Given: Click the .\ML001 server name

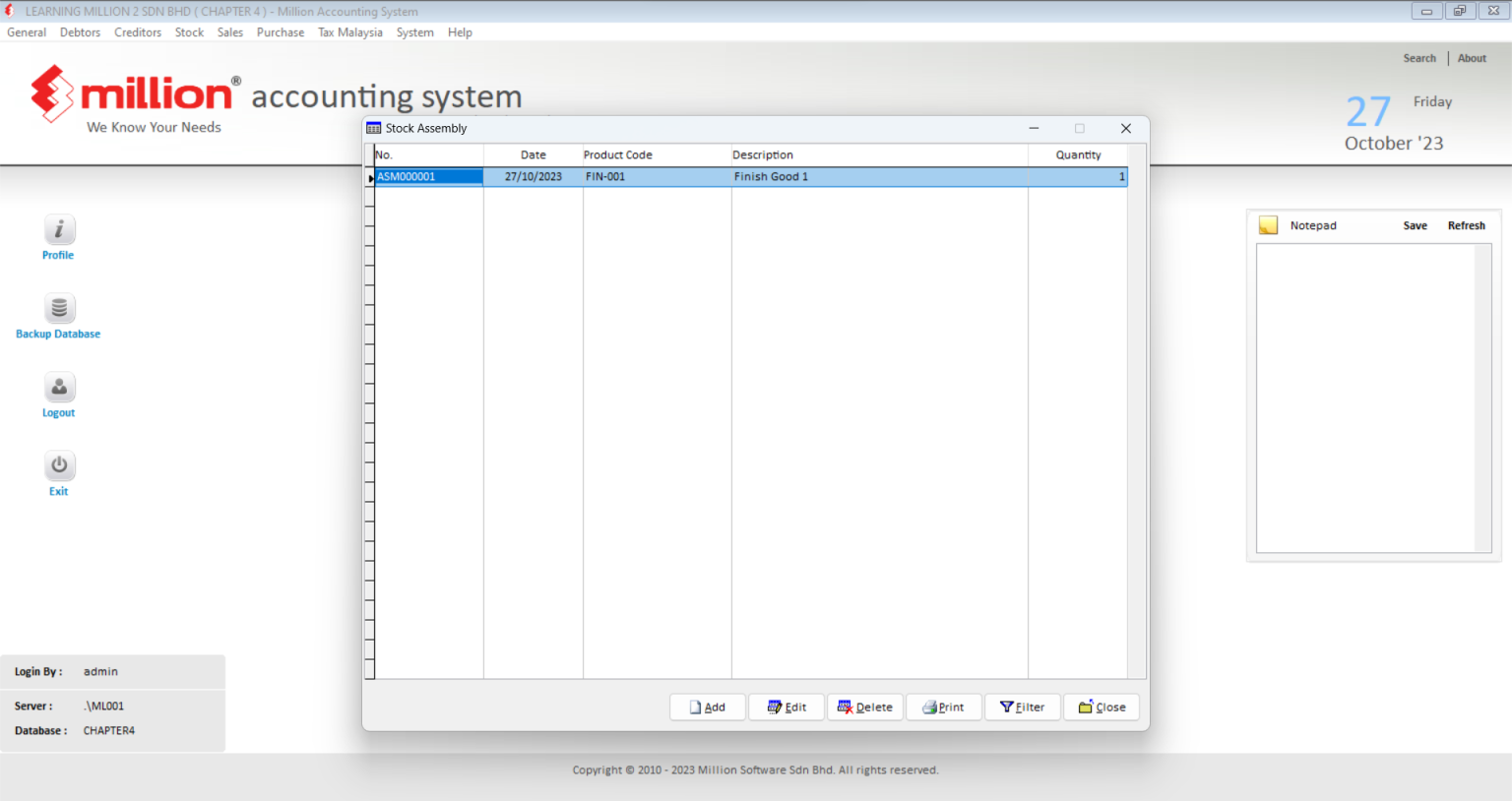Looking at the screenshot, I should click(103, 707).
